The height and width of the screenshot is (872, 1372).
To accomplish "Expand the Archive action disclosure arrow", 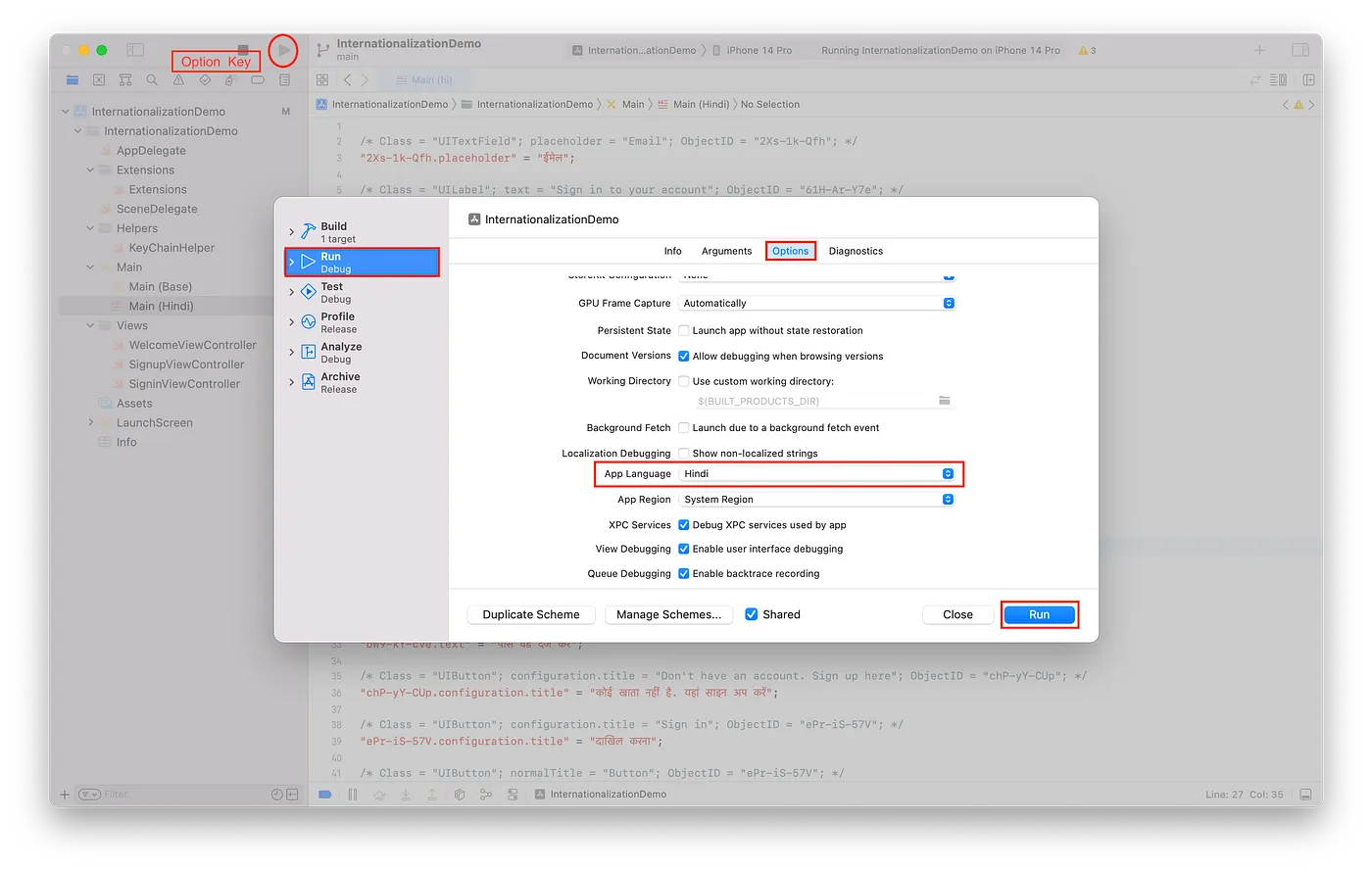I will [291, 382].
